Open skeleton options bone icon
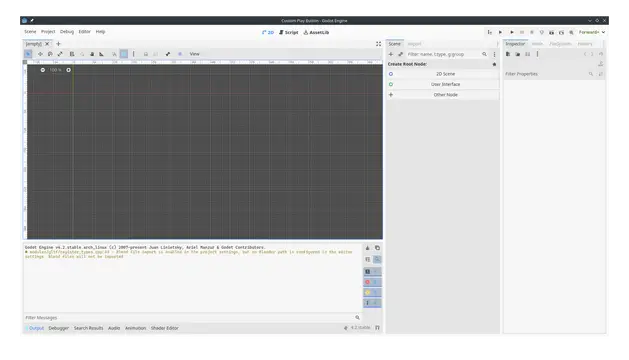Image resolution: width=629 pixels, height=360 pixels. [x=168, y=54]
